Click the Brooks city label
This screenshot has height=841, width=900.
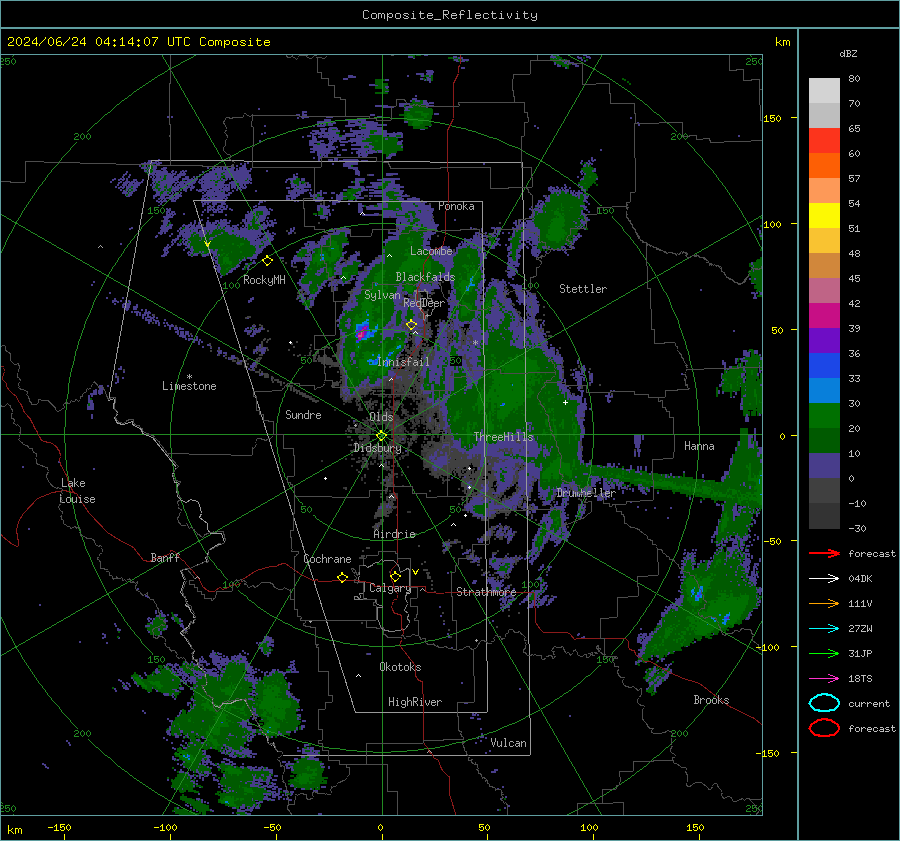[x=711, y=700]
